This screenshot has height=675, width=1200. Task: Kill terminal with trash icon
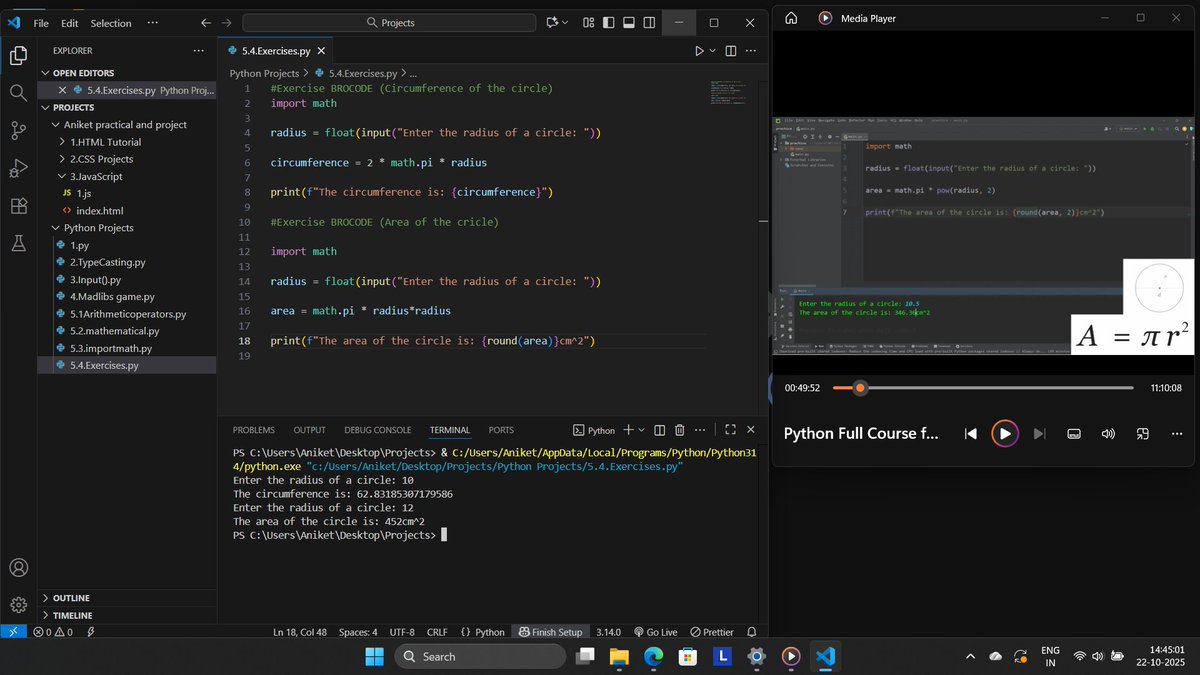tap(680, 430)
